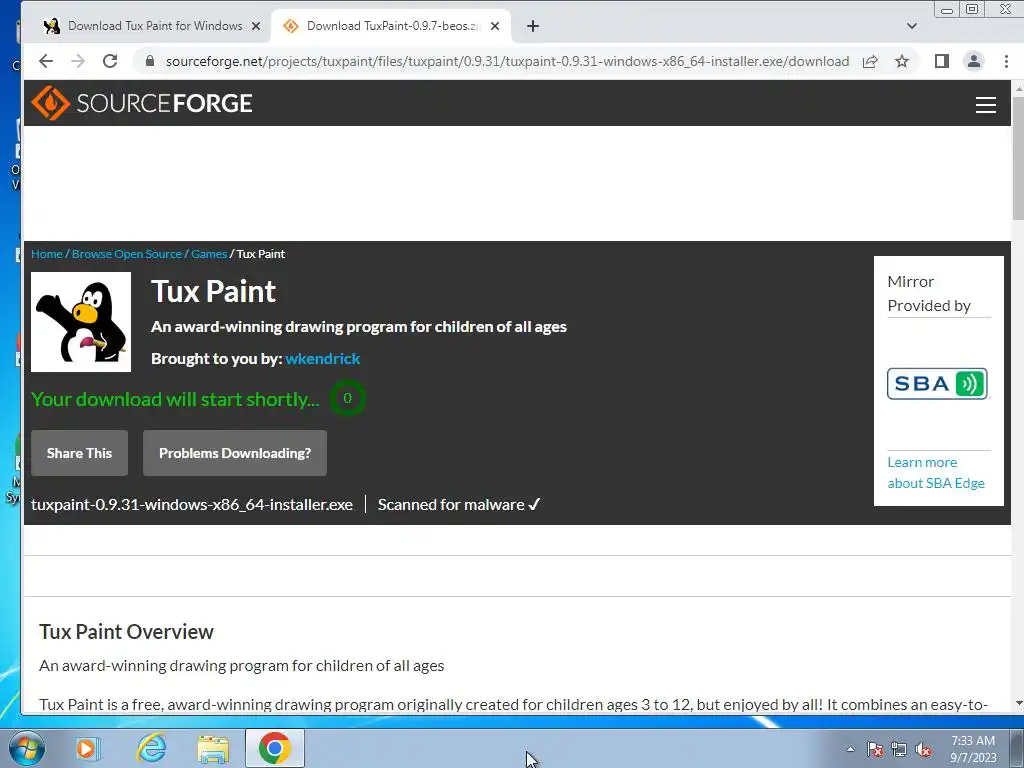Click the padlock site info icon
This screenshot has height=768, width=1024.
[150, 61]
